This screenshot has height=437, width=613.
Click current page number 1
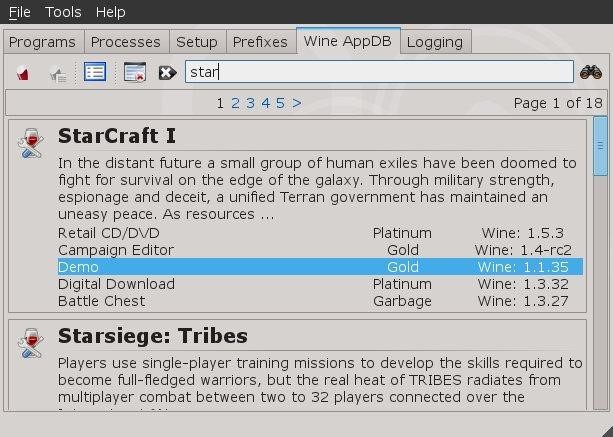[220, 103]
